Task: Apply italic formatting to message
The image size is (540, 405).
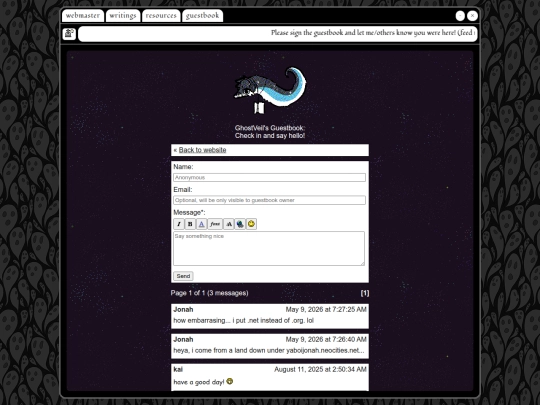Action: coord(179,224)
